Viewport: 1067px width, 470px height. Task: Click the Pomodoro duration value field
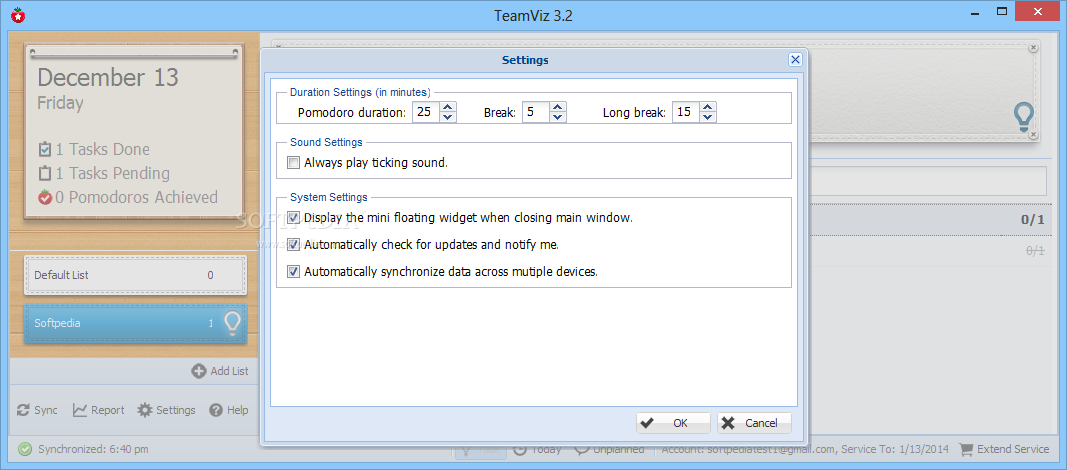click(x=426, y=112)
